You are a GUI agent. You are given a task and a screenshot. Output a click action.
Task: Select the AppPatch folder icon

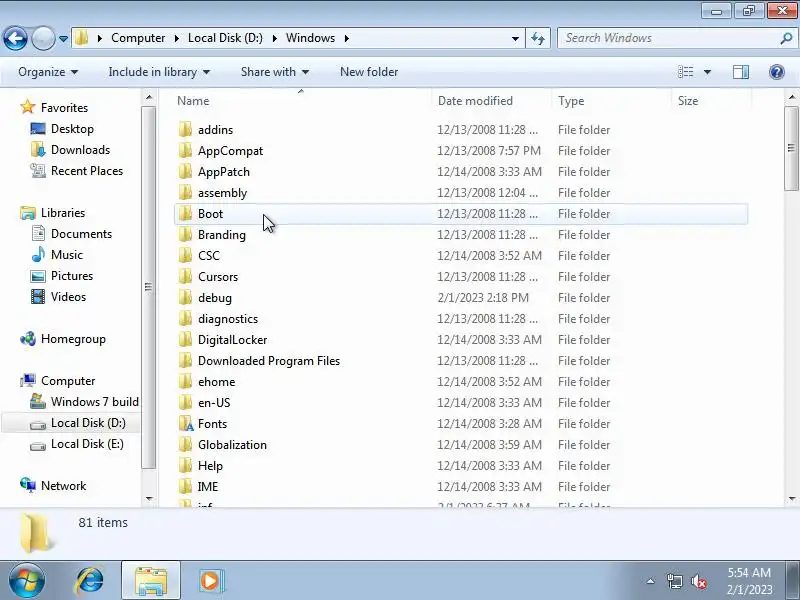tap(185, 171)
